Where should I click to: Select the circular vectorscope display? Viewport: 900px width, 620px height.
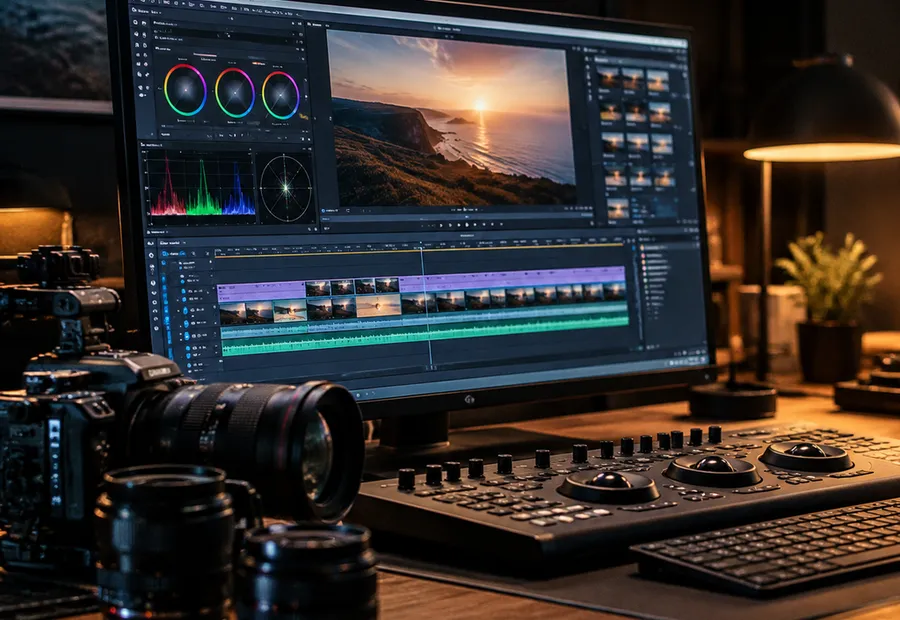(x=285, y=188)
